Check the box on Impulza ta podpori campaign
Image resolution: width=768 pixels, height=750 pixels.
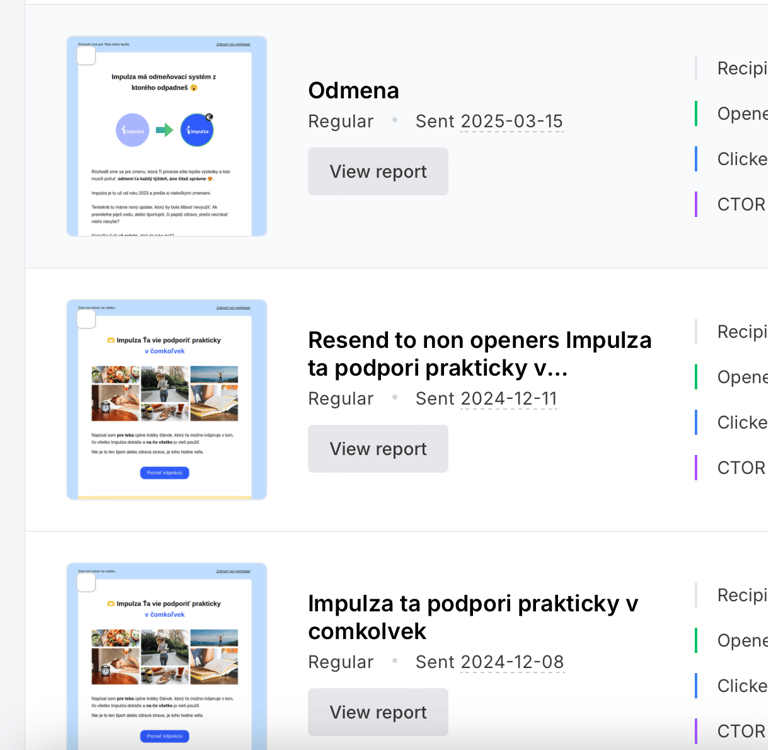click(86, 583)
